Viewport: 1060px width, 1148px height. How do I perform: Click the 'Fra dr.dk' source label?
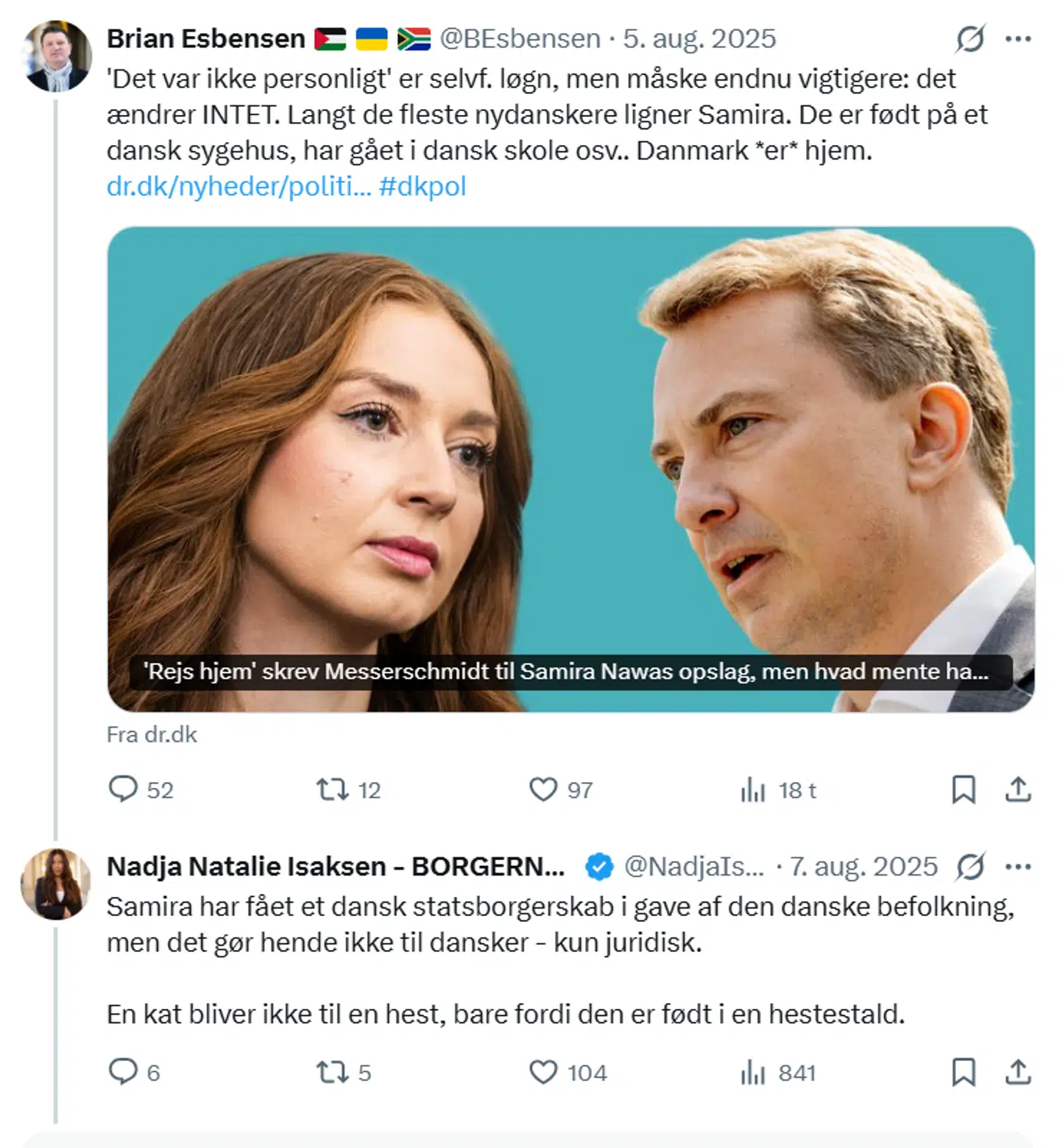pyautogui.click(x=152, y=734)
